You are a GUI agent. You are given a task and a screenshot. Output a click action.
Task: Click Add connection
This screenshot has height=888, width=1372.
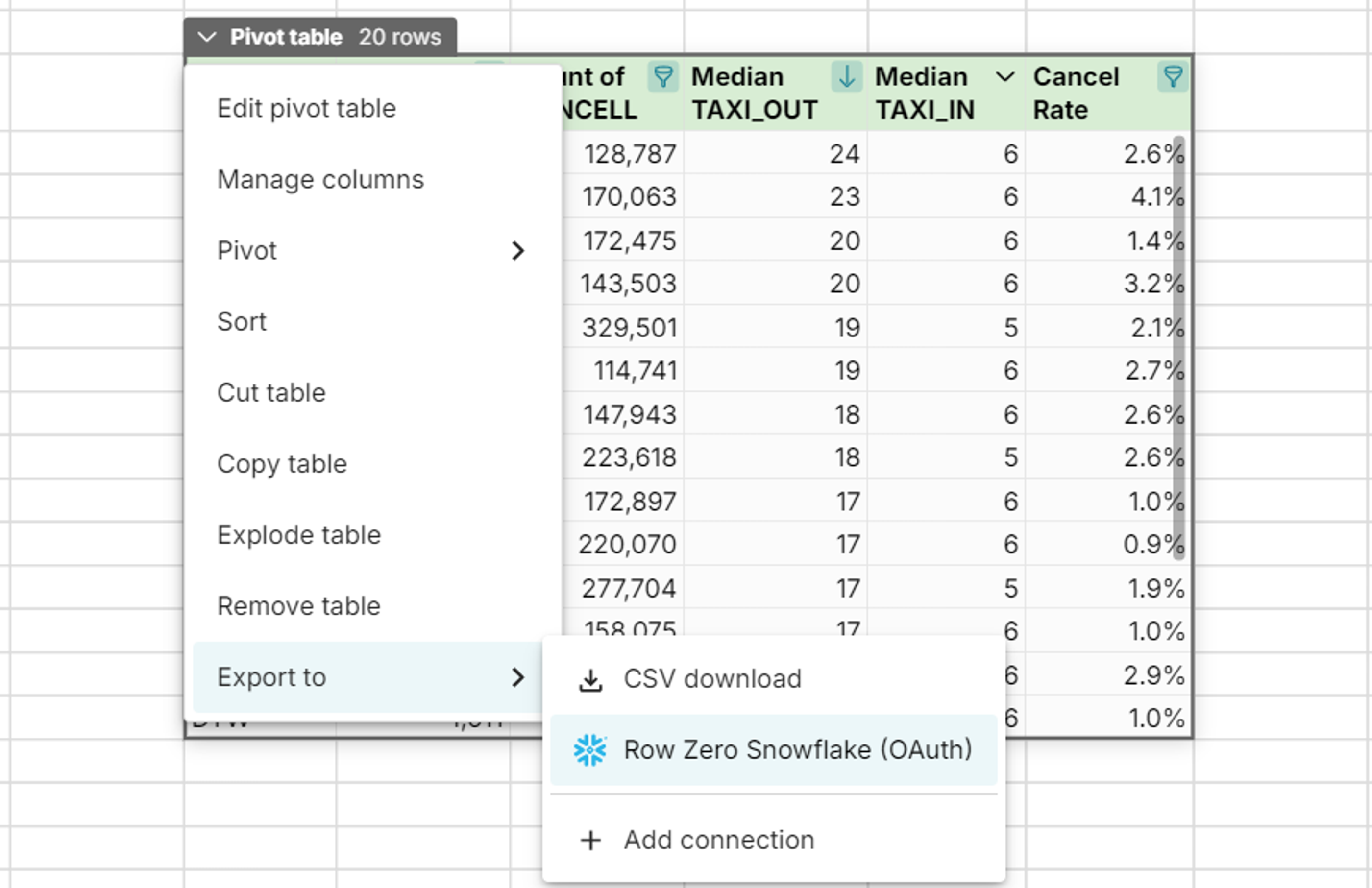coord(774,840)
